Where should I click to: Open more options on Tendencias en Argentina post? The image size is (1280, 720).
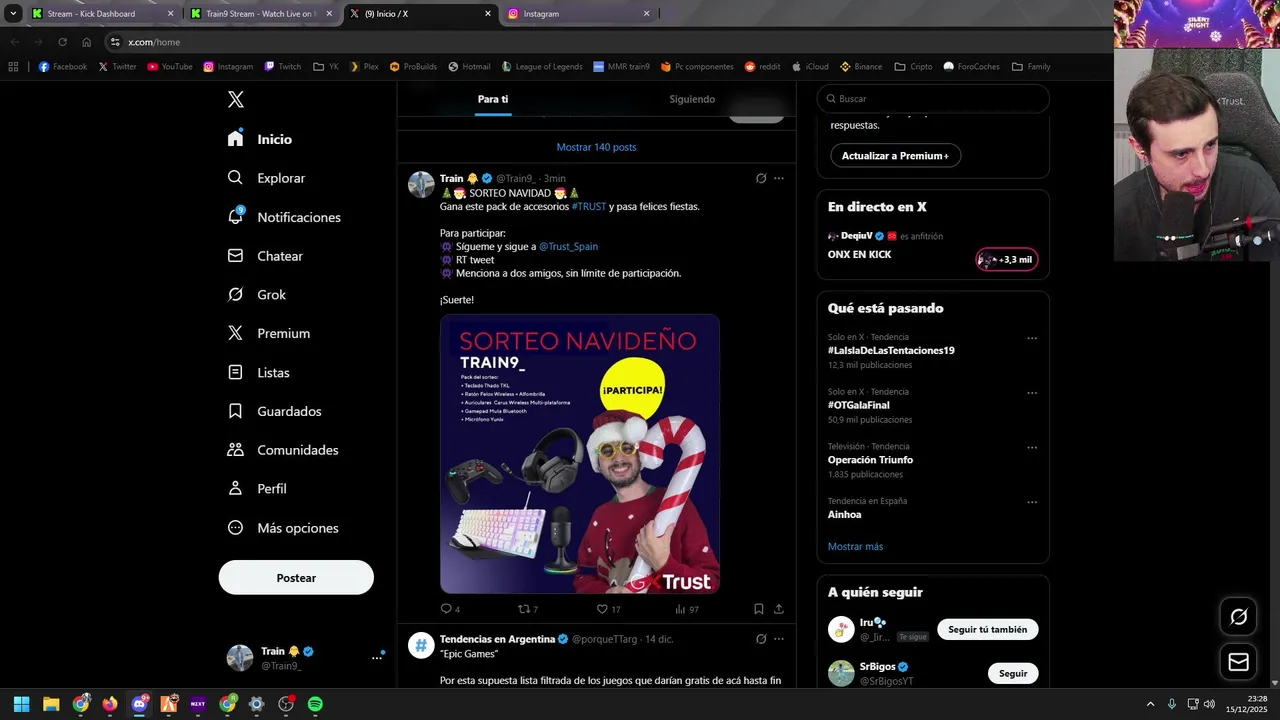click(779, 639)
